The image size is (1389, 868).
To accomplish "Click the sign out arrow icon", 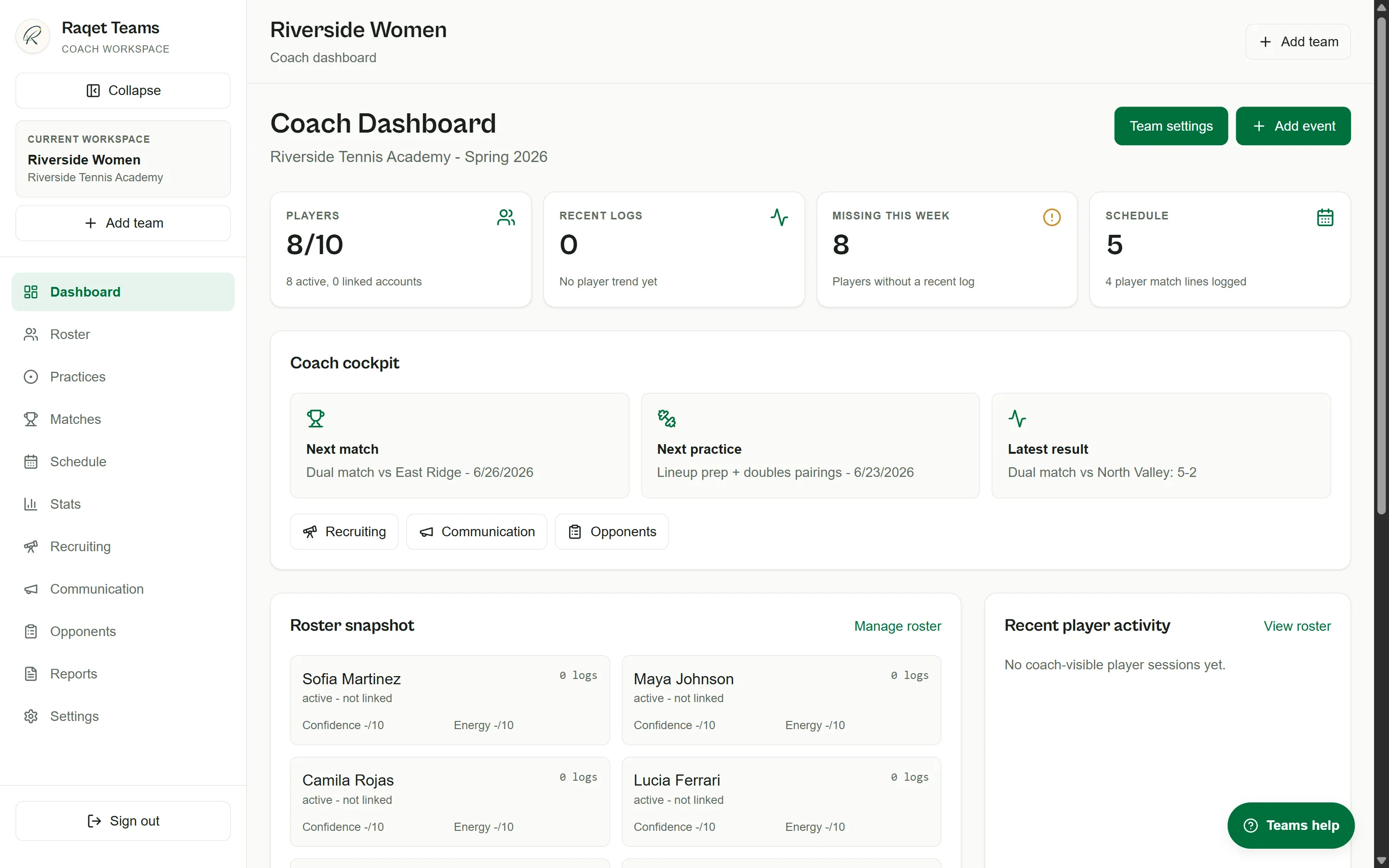I will 94,822.
